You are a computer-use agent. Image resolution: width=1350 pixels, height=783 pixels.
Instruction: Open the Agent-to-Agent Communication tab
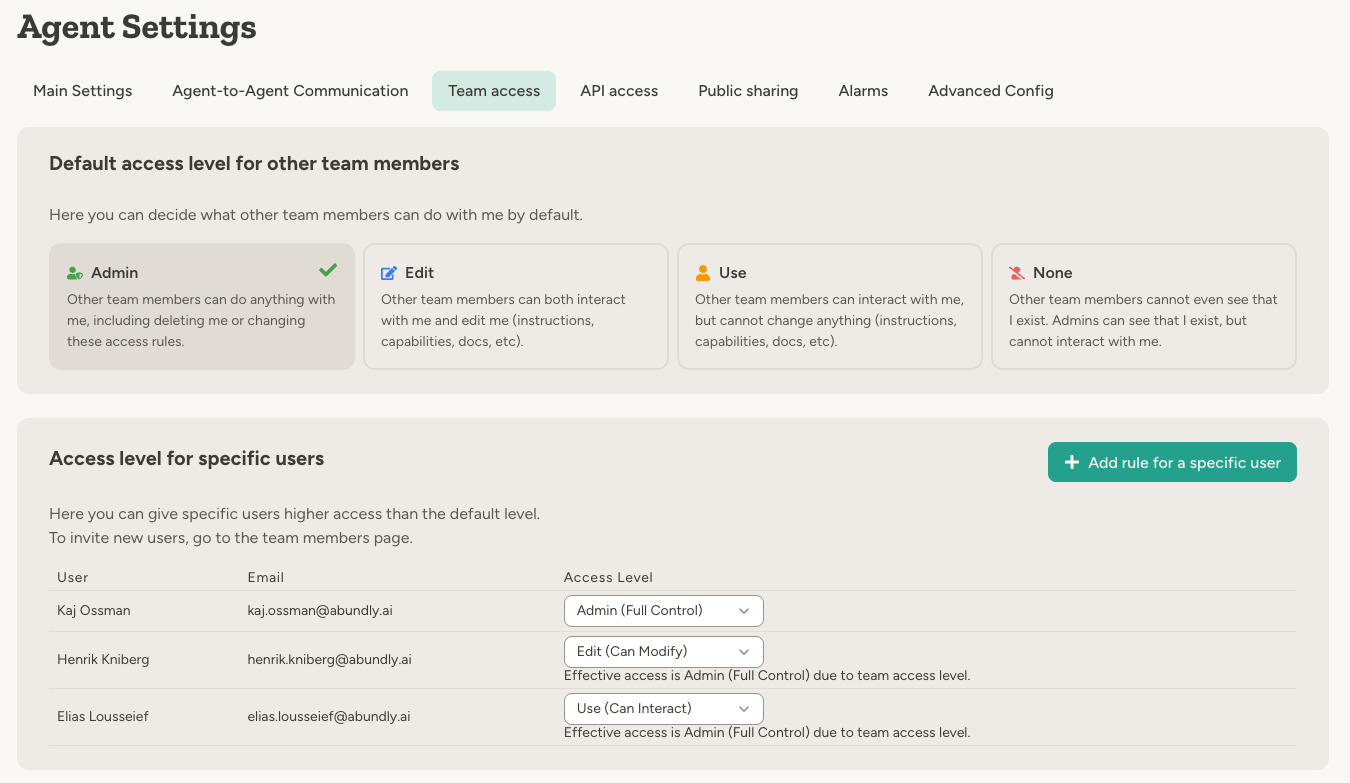pyautogui.click(x=290, y=90)
